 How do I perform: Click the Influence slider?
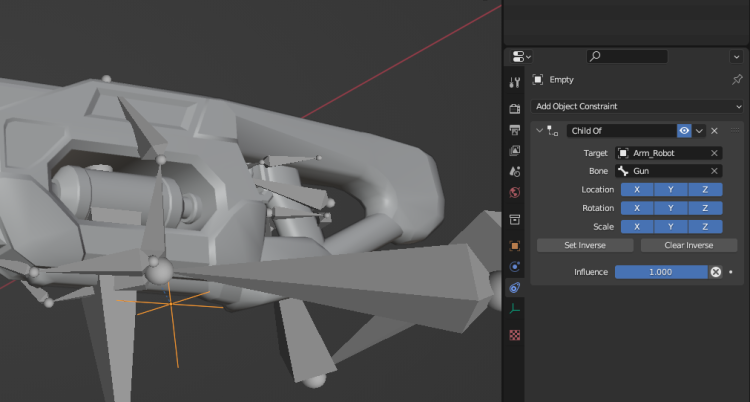click(x=661, y=272)
